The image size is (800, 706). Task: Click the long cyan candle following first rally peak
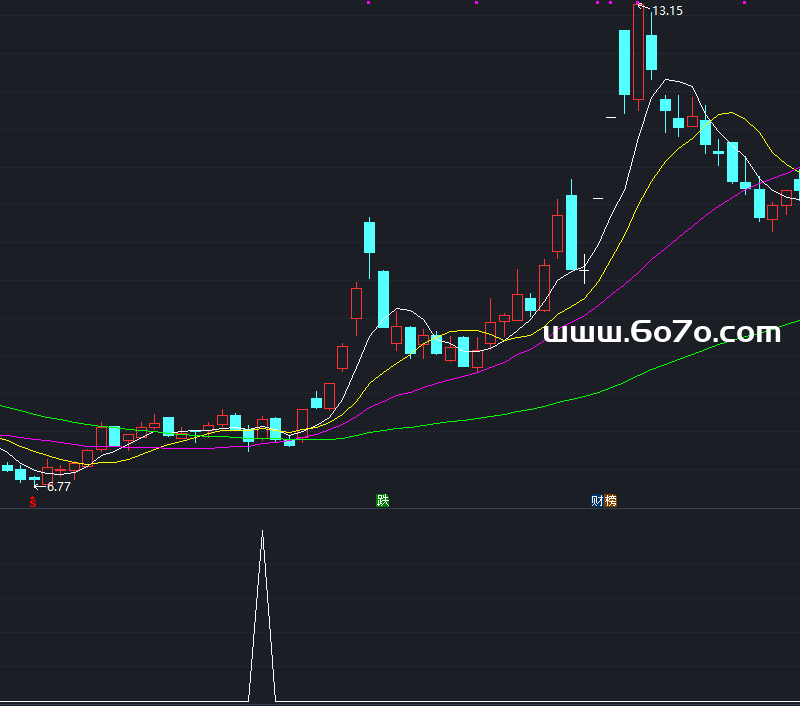[383, 298]
